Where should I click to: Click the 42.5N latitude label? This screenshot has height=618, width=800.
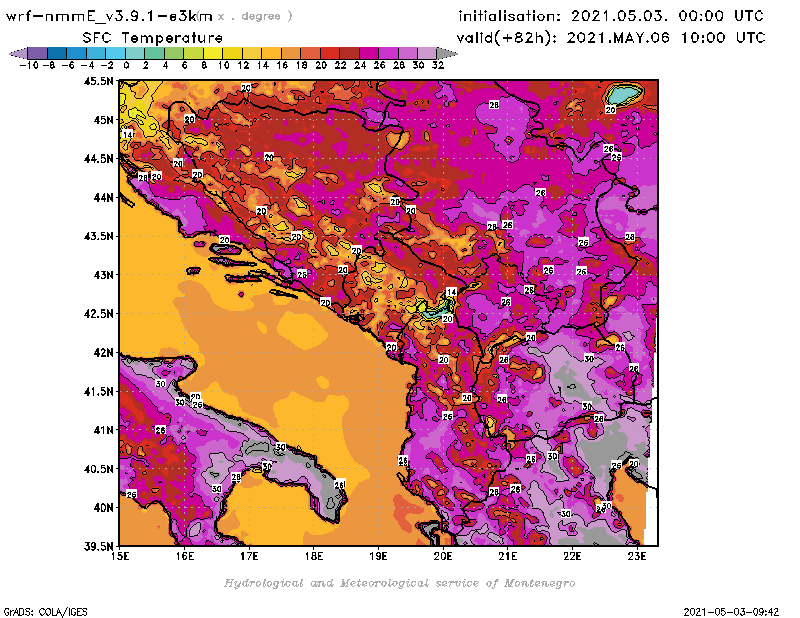click(x=98, y=314)
